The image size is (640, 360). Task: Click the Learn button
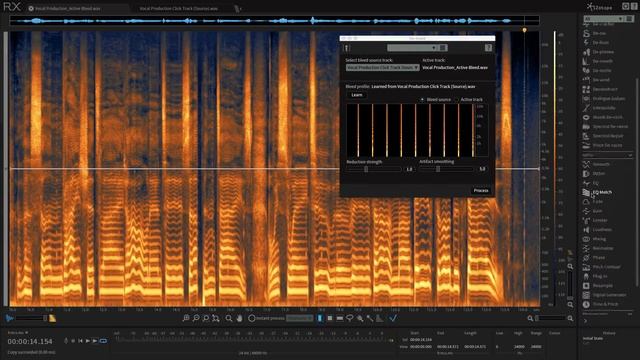pos(356,95)
